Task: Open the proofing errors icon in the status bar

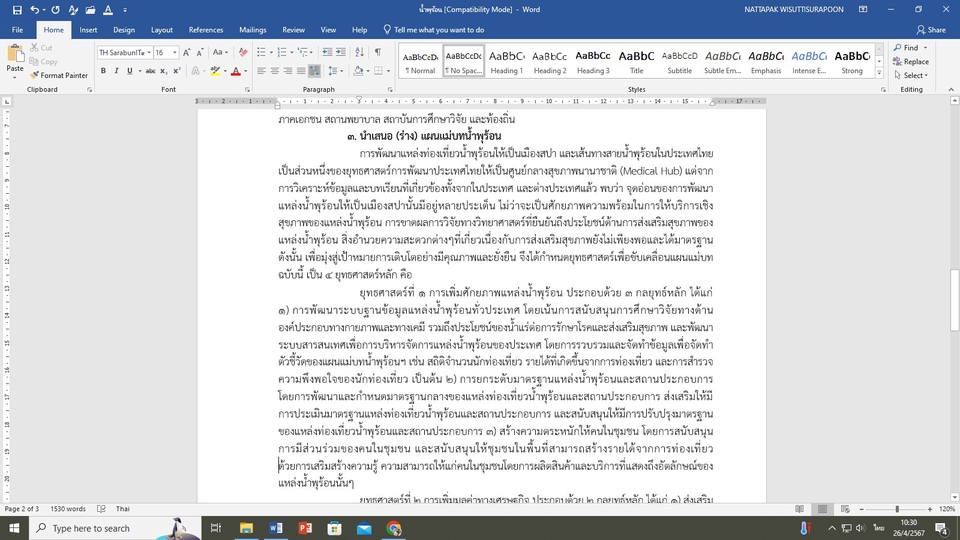Action: pos(102,509)
